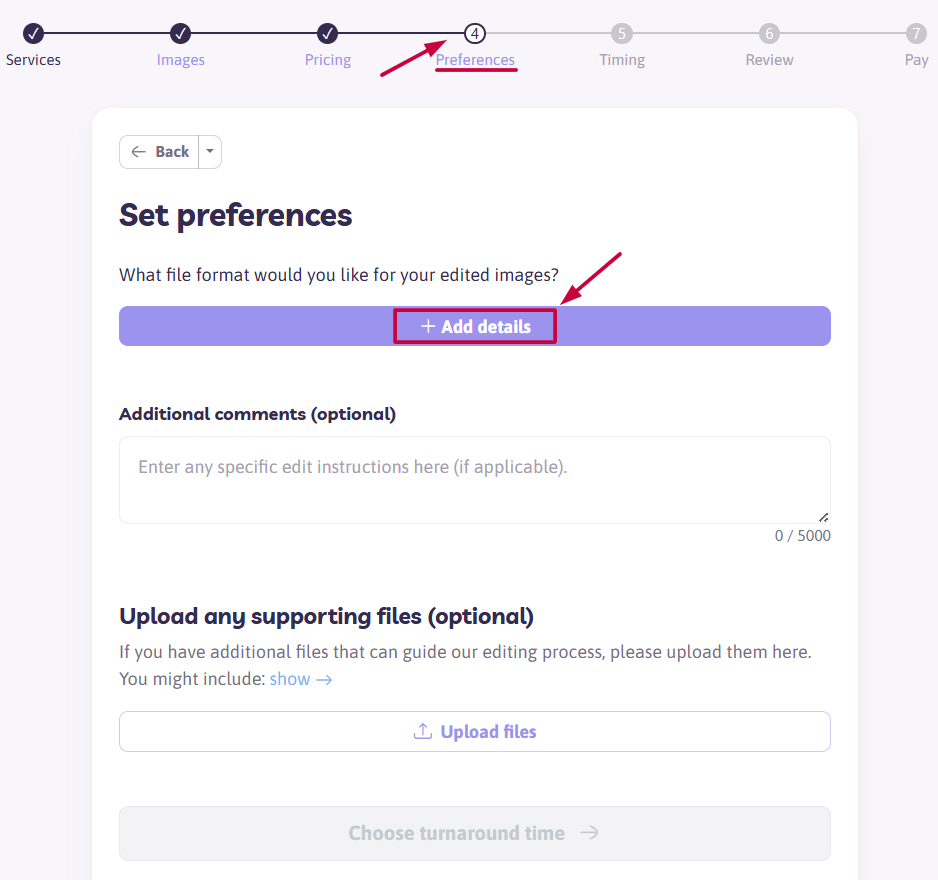Go to the Images step label
Screen dimensions: 938x880
pyautogui.click(x=181, y=60)
